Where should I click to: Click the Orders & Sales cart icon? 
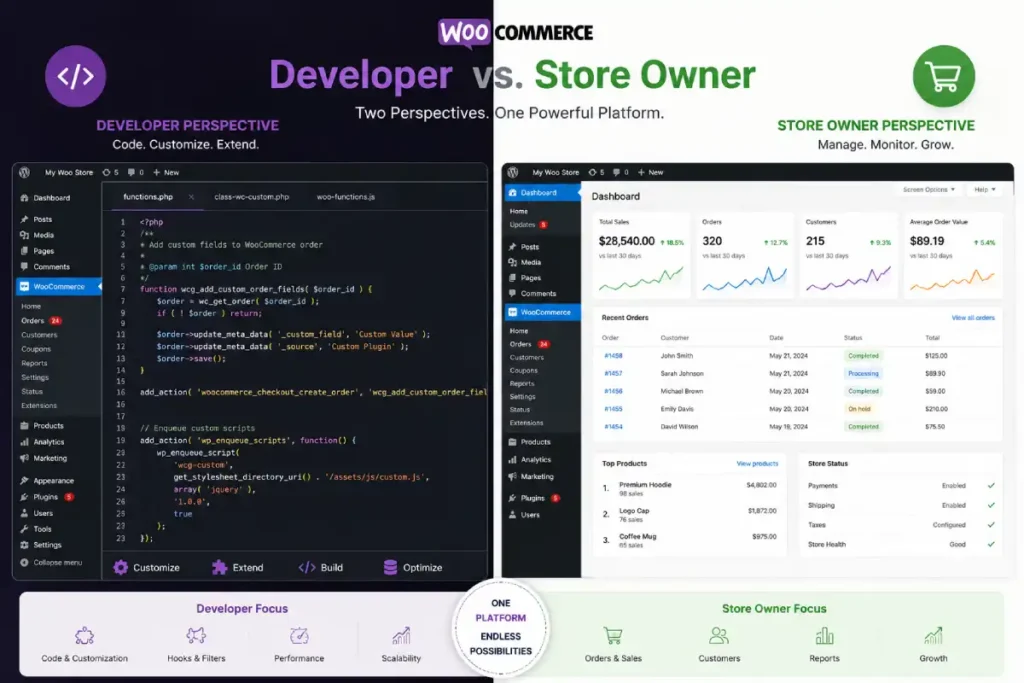point(613,635)
